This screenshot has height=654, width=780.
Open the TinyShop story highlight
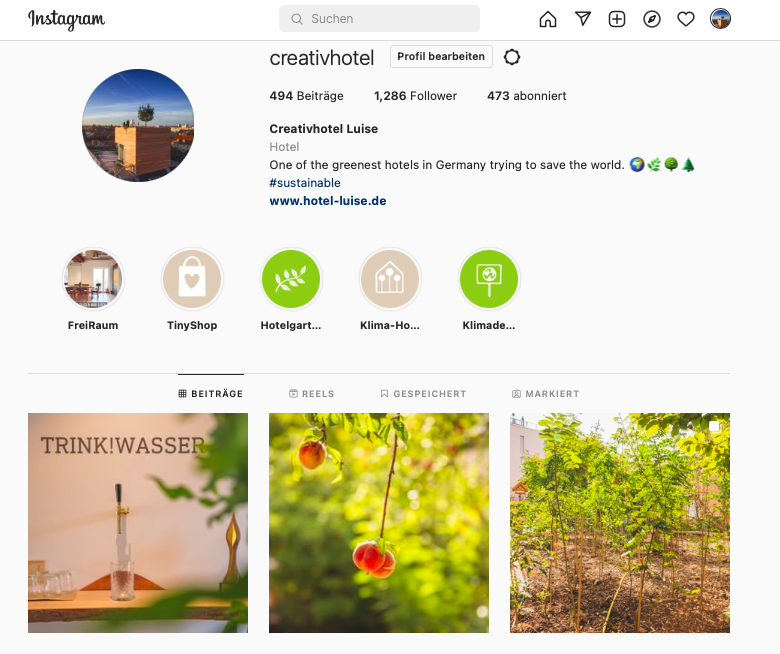(x=192, y=279)
